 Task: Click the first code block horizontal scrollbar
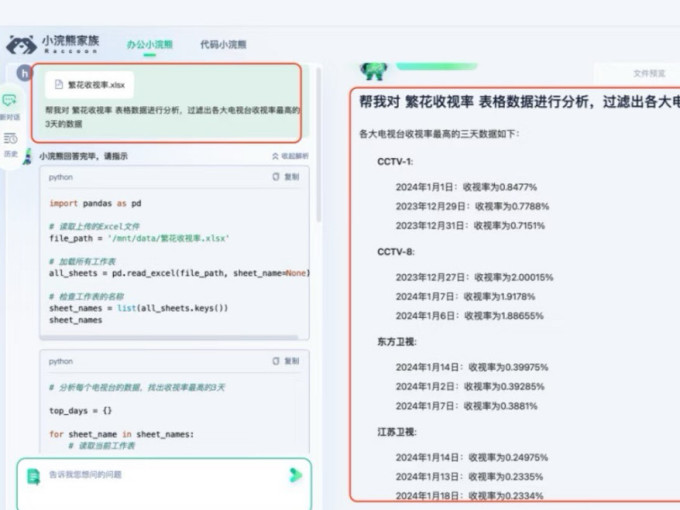pyautogui.click(x=169, y=337)
